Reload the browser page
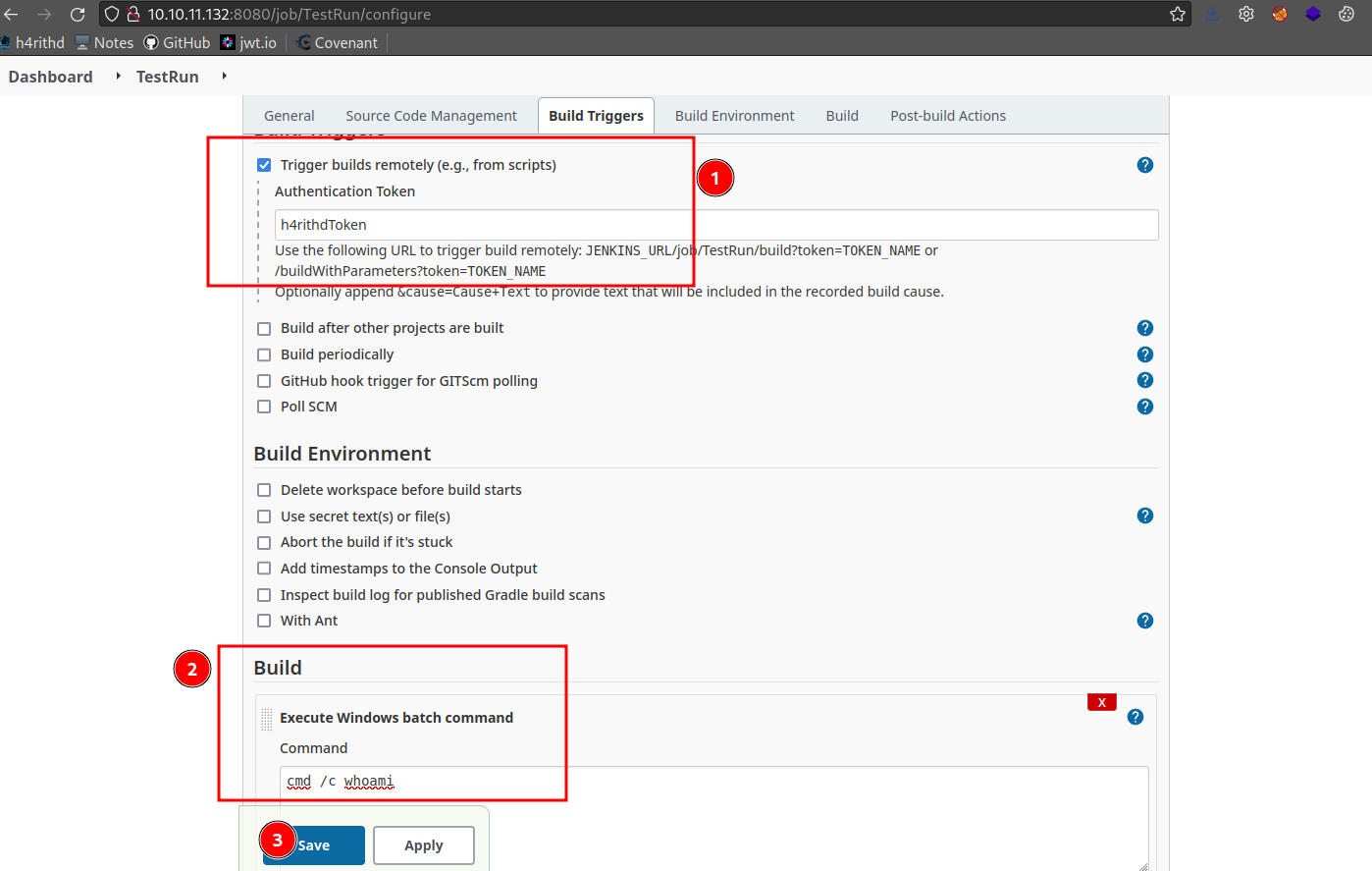1372x871 pixels. click(78, 14)
